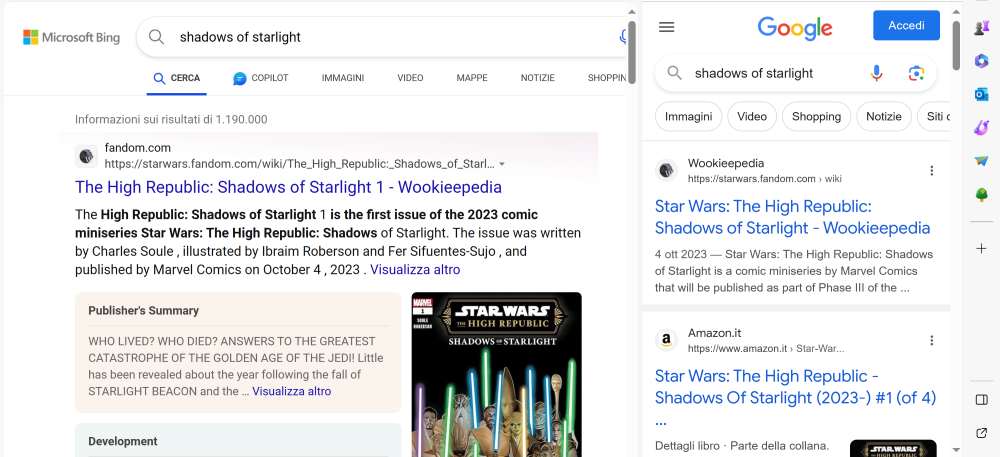This screenshot has height=457, width=1000.
Task: Click the Bing scrollbar up arrow
Action: 632,11
